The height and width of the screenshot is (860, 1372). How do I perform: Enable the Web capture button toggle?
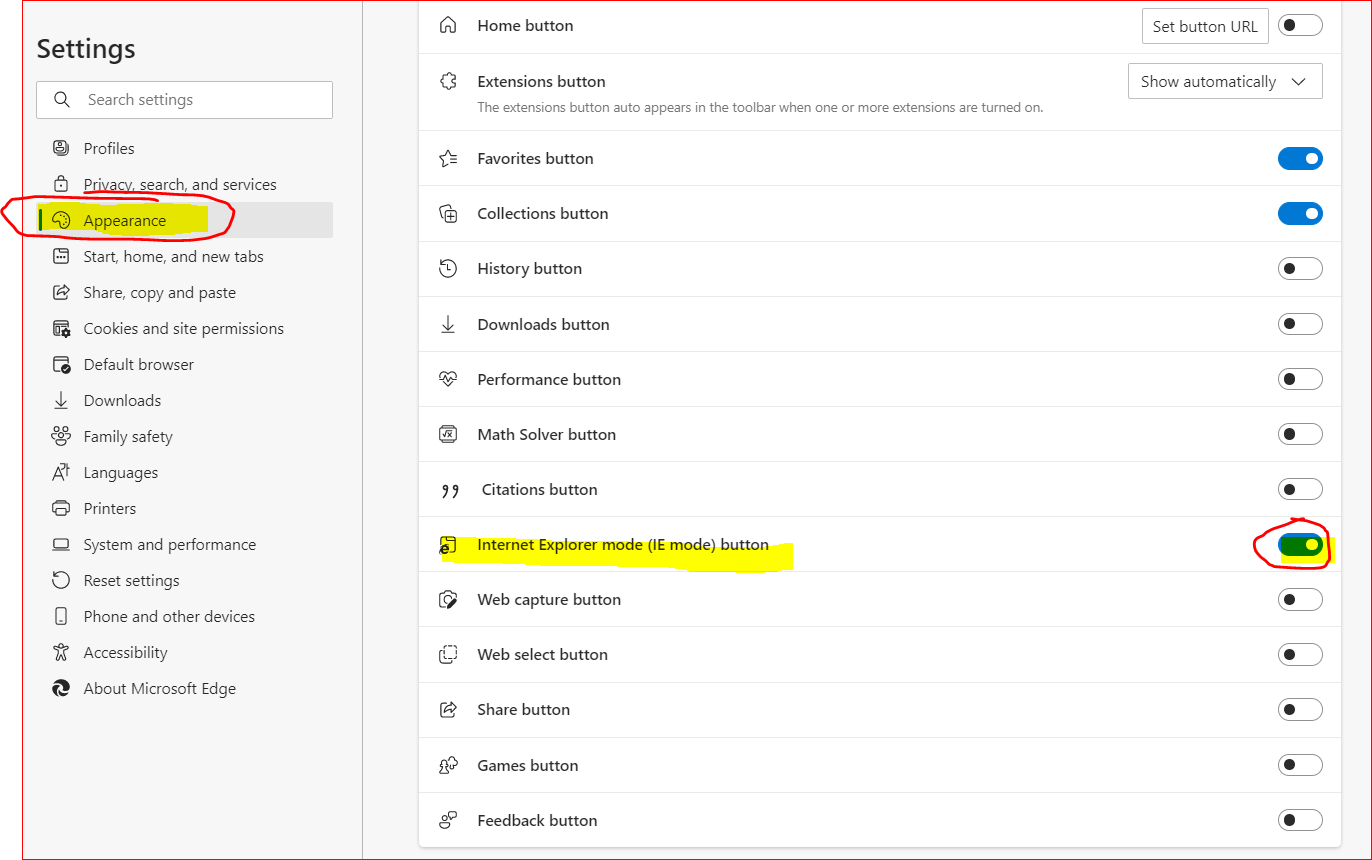click(1300, 600)
